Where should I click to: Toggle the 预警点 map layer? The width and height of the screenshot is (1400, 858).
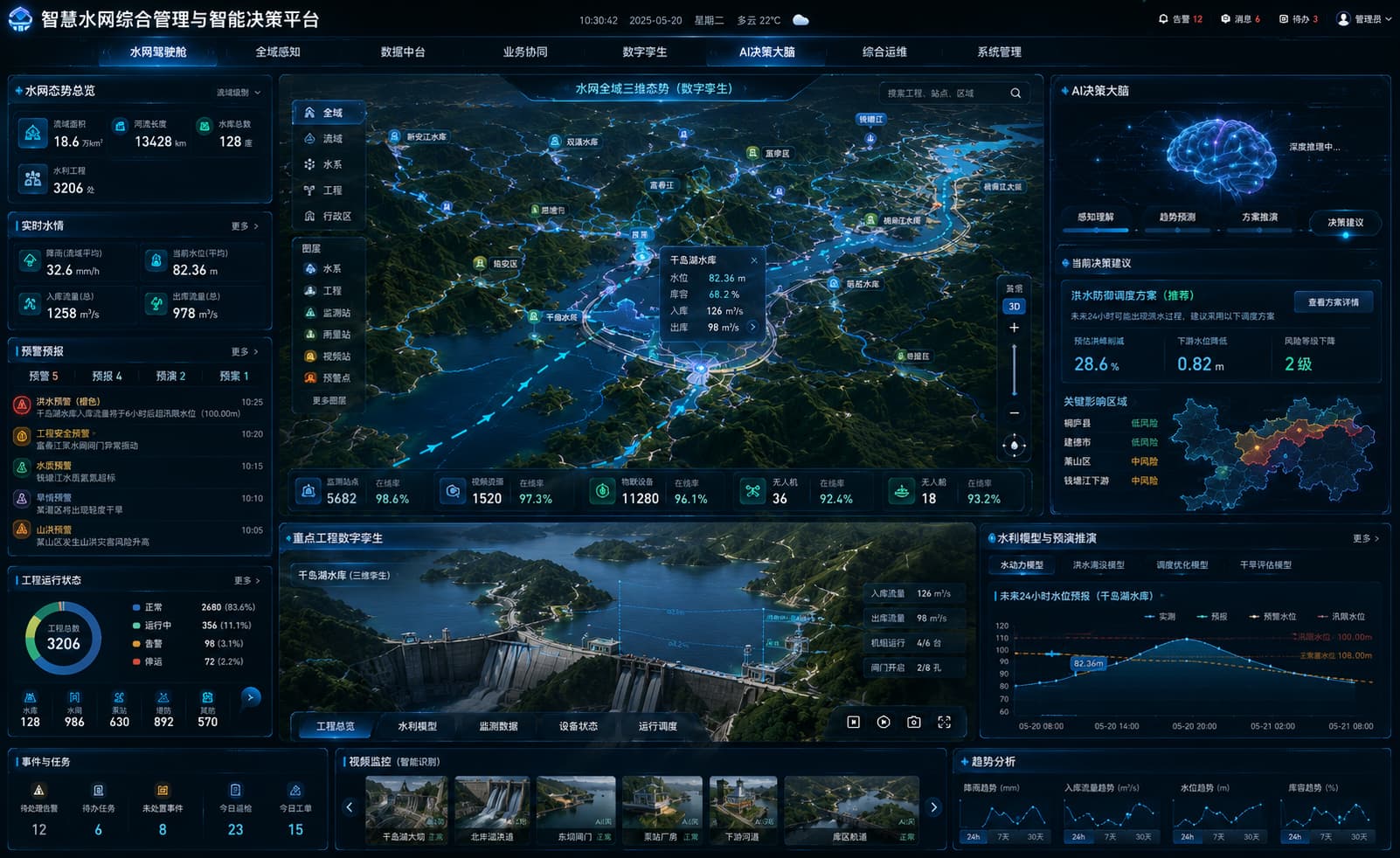(327, 378)
